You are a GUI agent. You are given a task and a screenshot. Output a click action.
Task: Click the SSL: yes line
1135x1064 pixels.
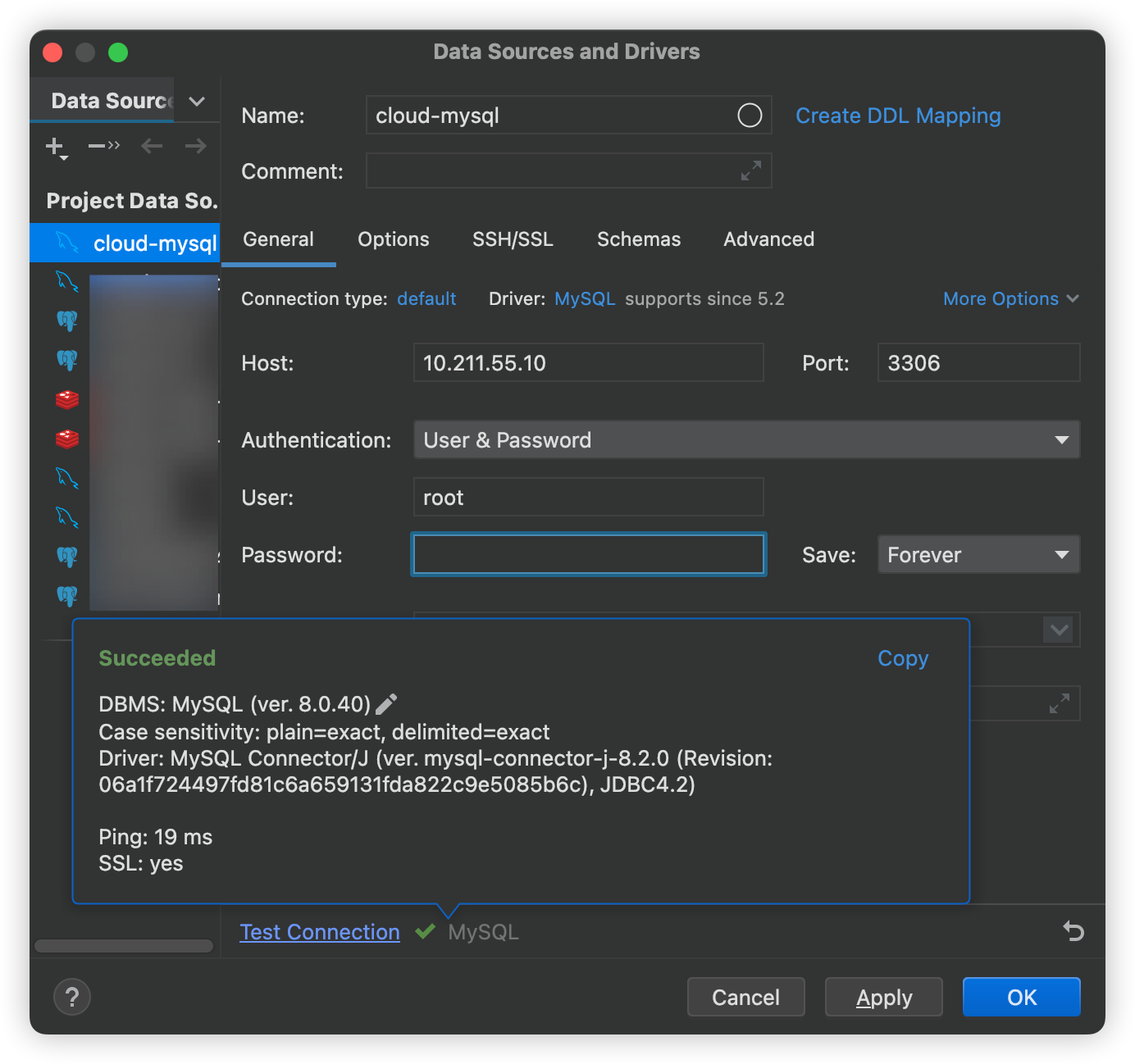[141, 863]
